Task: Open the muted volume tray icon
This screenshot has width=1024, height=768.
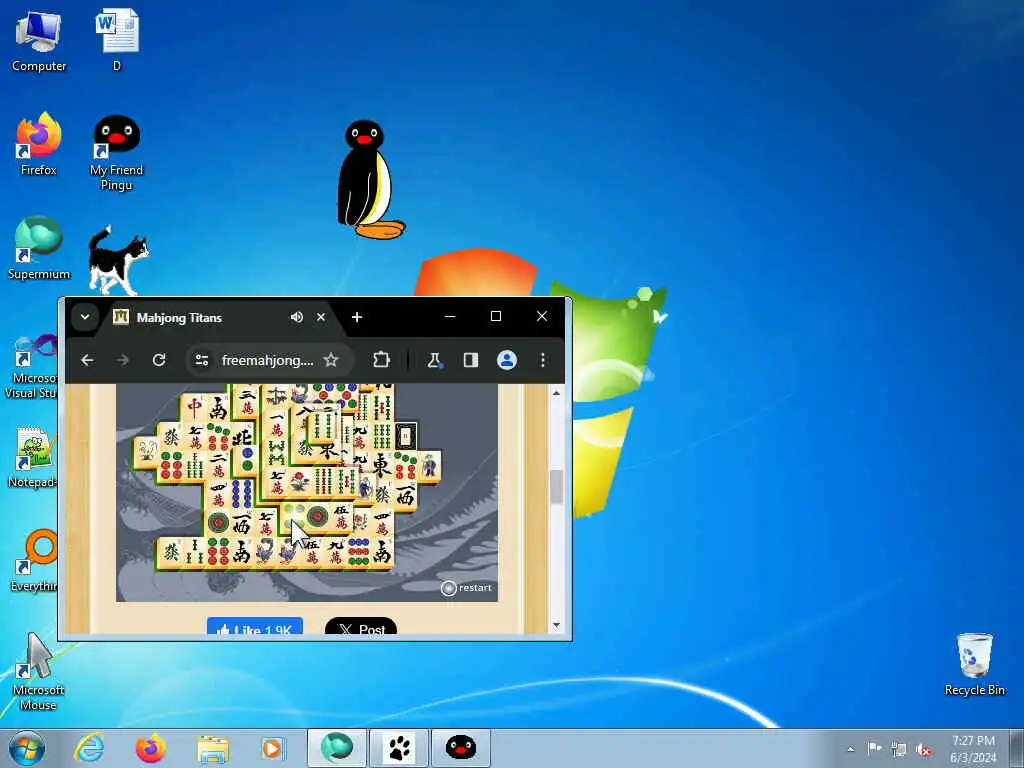Action: tap(924, 750)
